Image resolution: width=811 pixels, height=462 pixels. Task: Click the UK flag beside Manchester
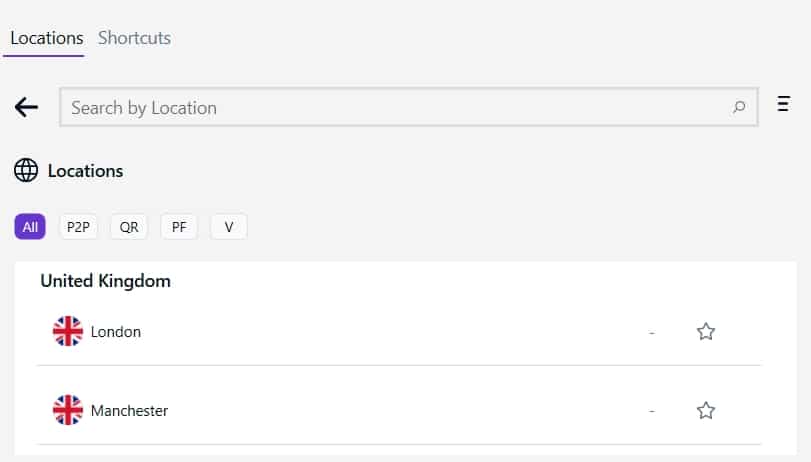click(x=68, y=410)
